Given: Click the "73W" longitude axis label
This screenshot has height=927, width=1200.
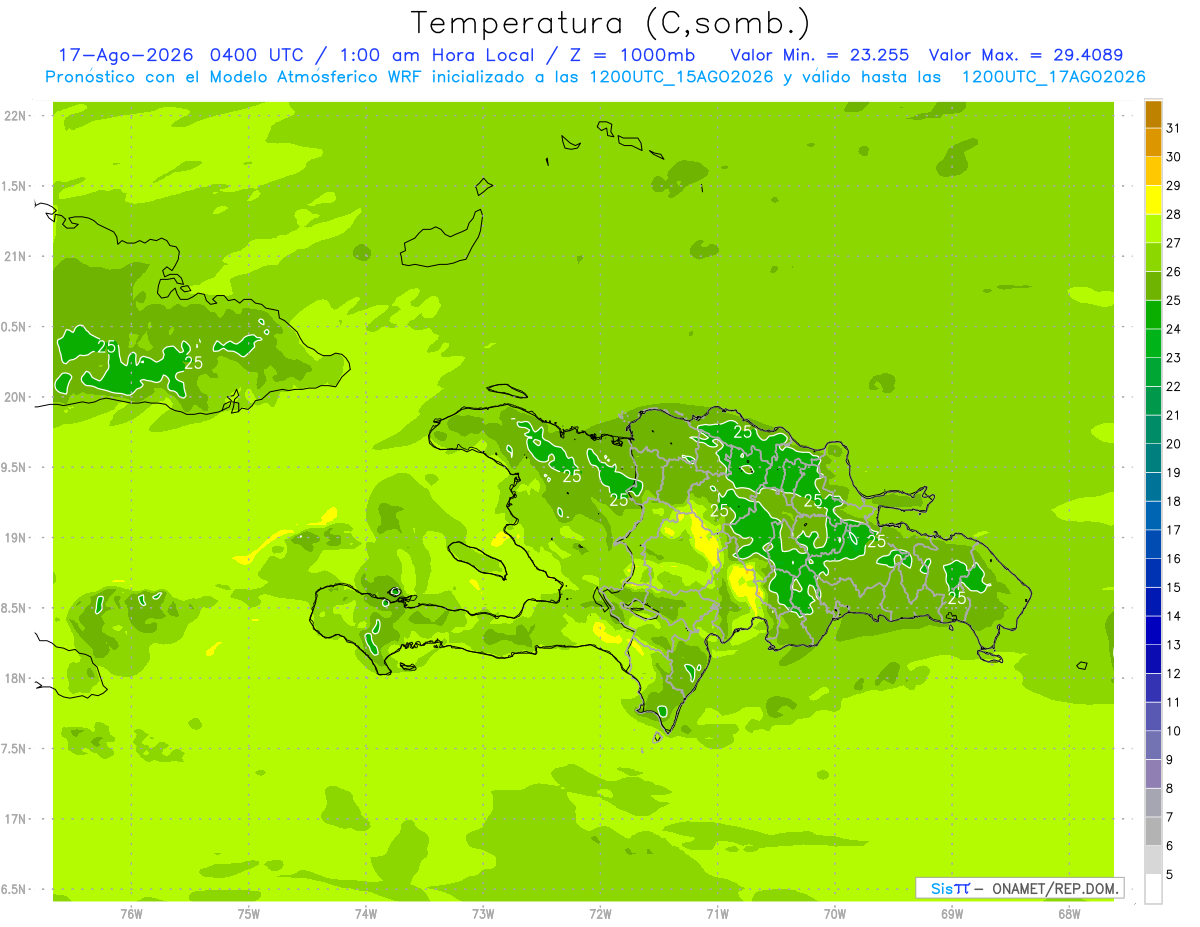Looking at the screenshot, I should point(483,914).
